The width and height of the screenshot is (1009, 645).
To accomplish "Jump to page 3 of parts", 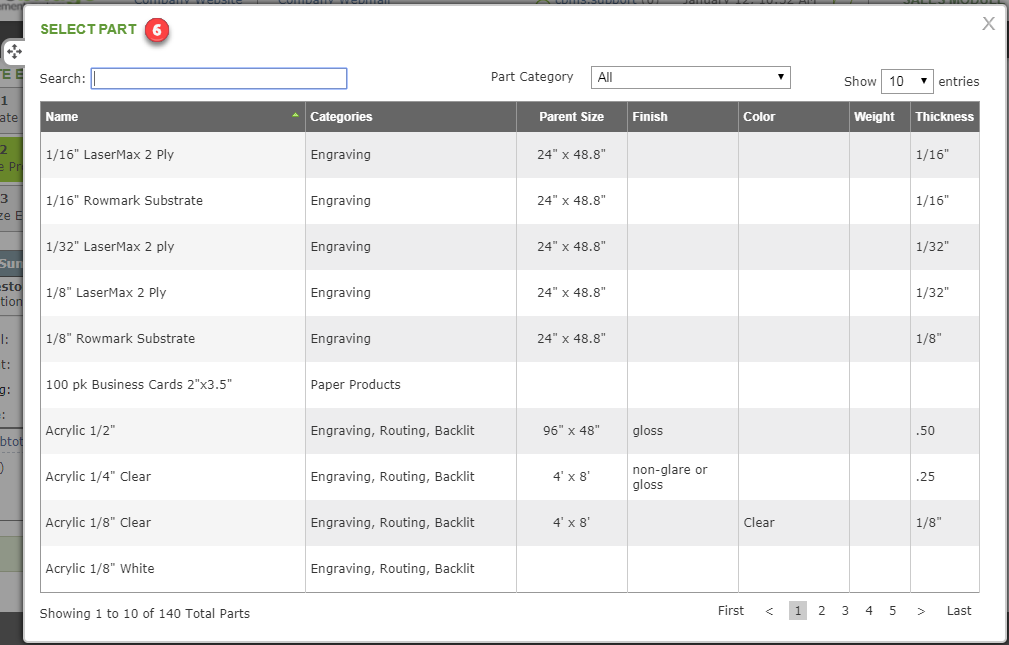I will click(845, 610).
